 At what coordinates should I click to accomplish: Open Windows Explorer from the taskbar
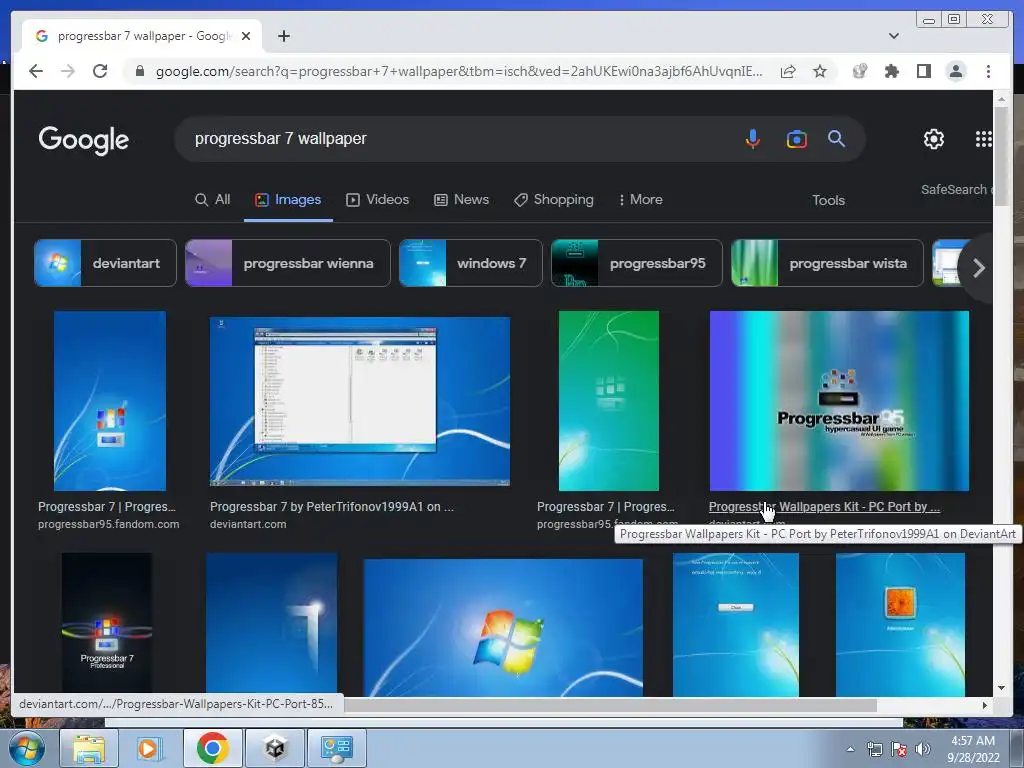coord(89,748)
